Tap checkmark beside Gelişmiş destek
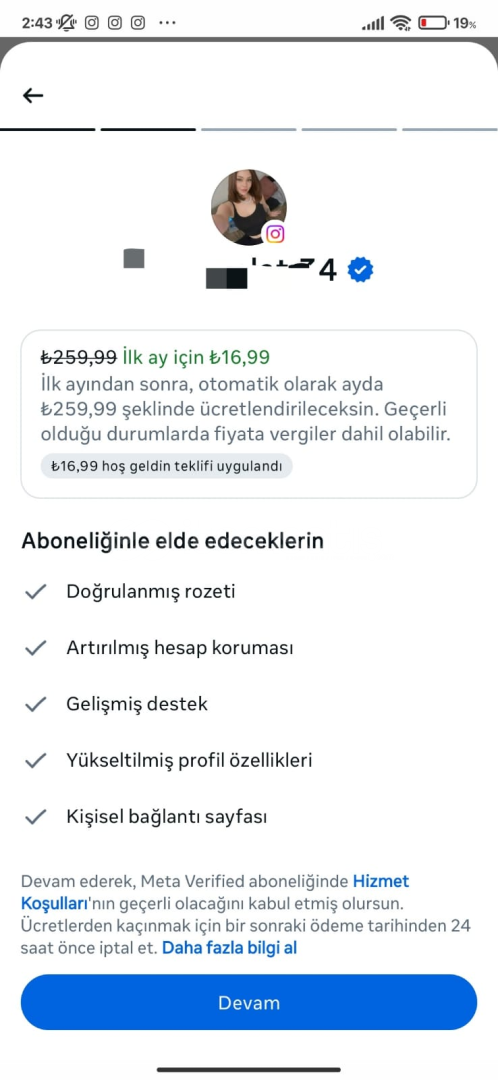The image size is (498, 1080). click(35, 704)
